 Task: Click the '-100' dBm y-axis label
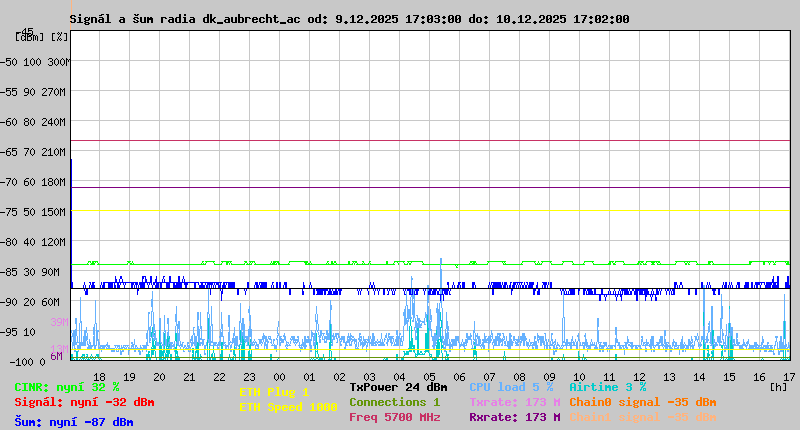(20, 362)
